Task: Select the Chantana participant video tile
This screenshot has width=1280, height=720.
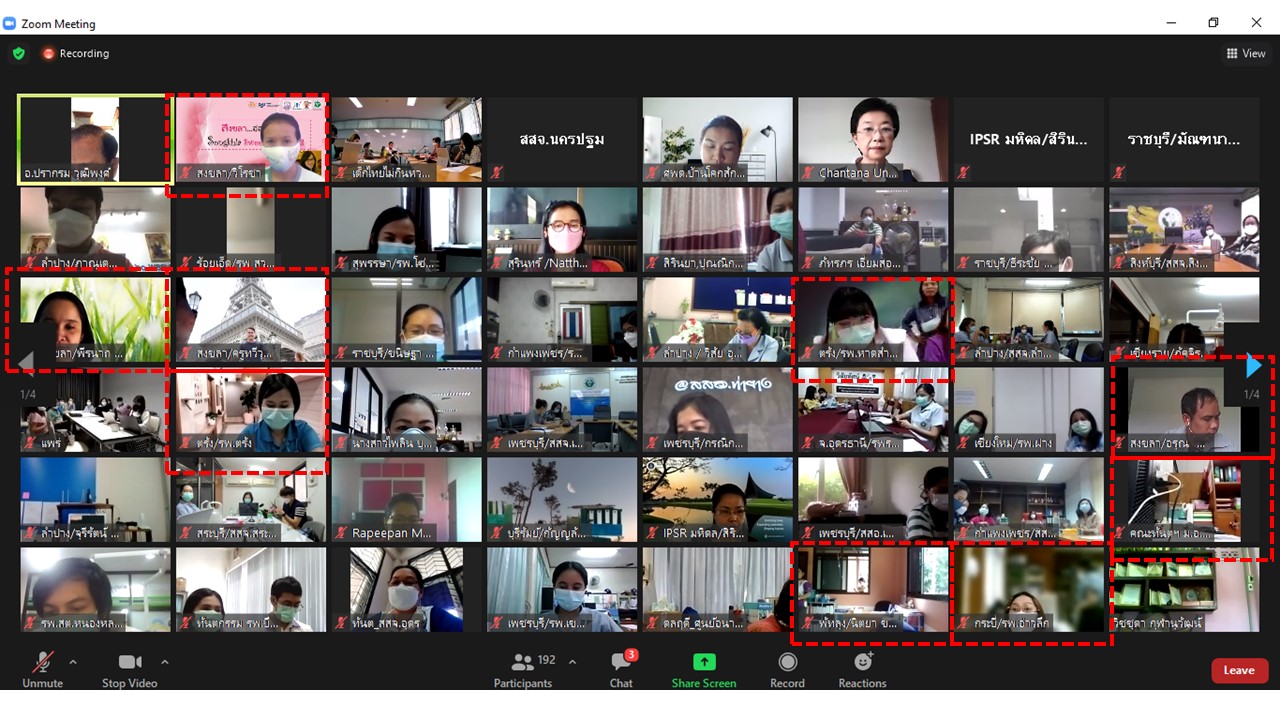Action: click(x=873, y=139)
